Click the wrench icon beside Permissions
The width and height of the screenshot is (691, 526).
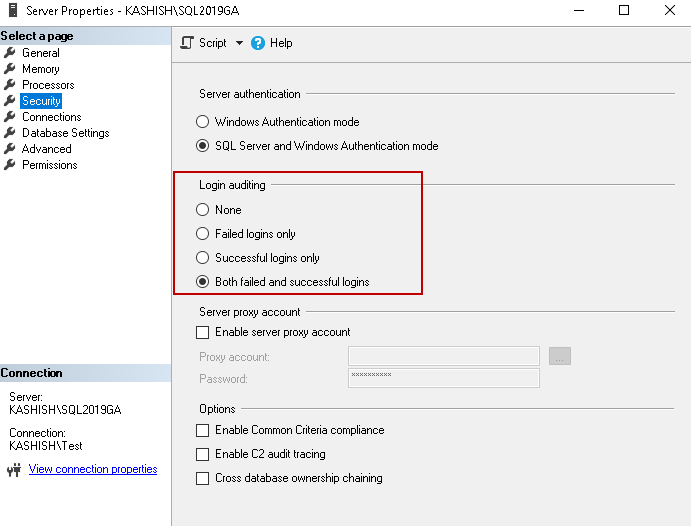(11, 165)
